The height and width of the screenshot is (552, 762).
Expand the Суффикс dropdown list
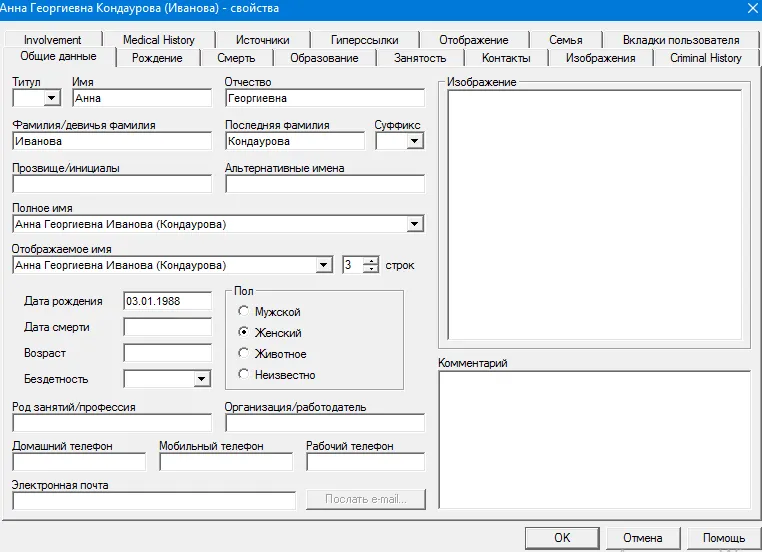coord(415,142)
